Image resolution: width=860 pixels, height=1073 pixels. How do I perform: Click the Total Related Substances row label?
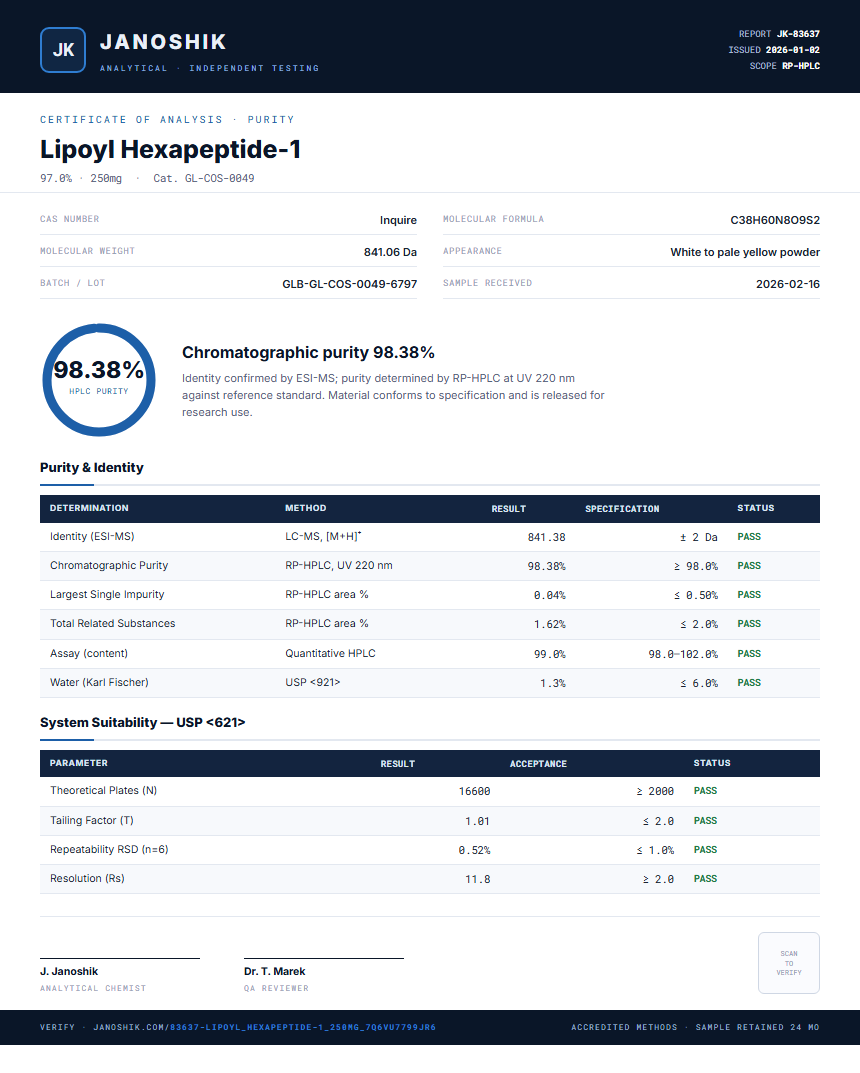112,623
